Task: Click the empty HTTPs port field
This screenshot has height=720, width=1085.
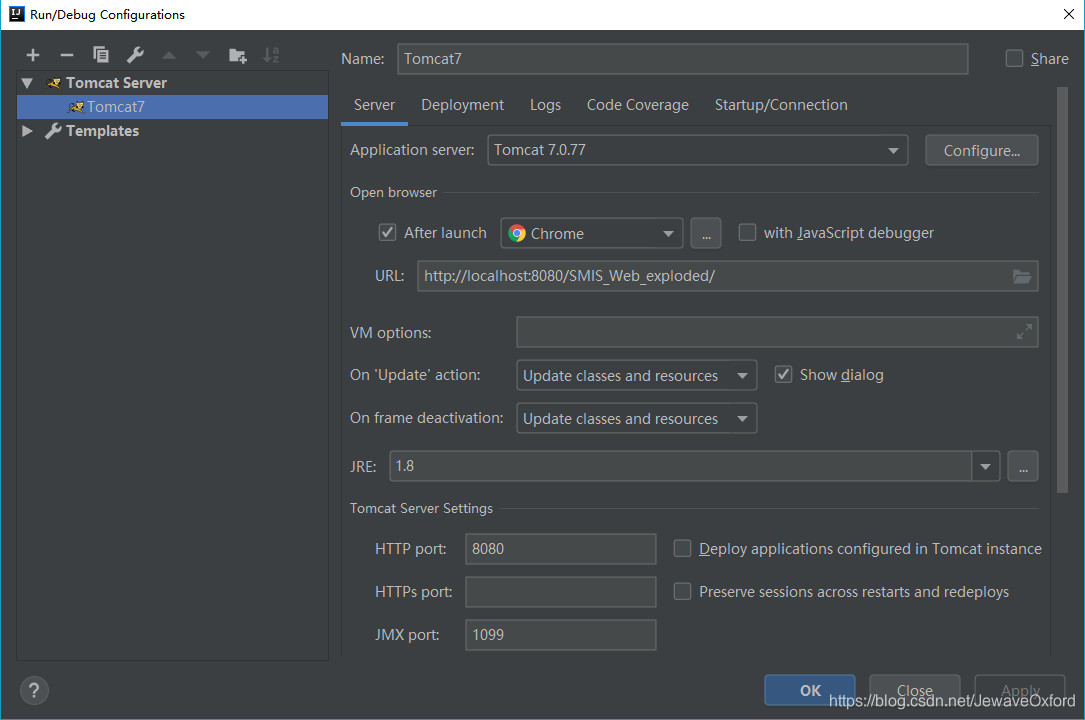Action: click(x=560, y=592)
